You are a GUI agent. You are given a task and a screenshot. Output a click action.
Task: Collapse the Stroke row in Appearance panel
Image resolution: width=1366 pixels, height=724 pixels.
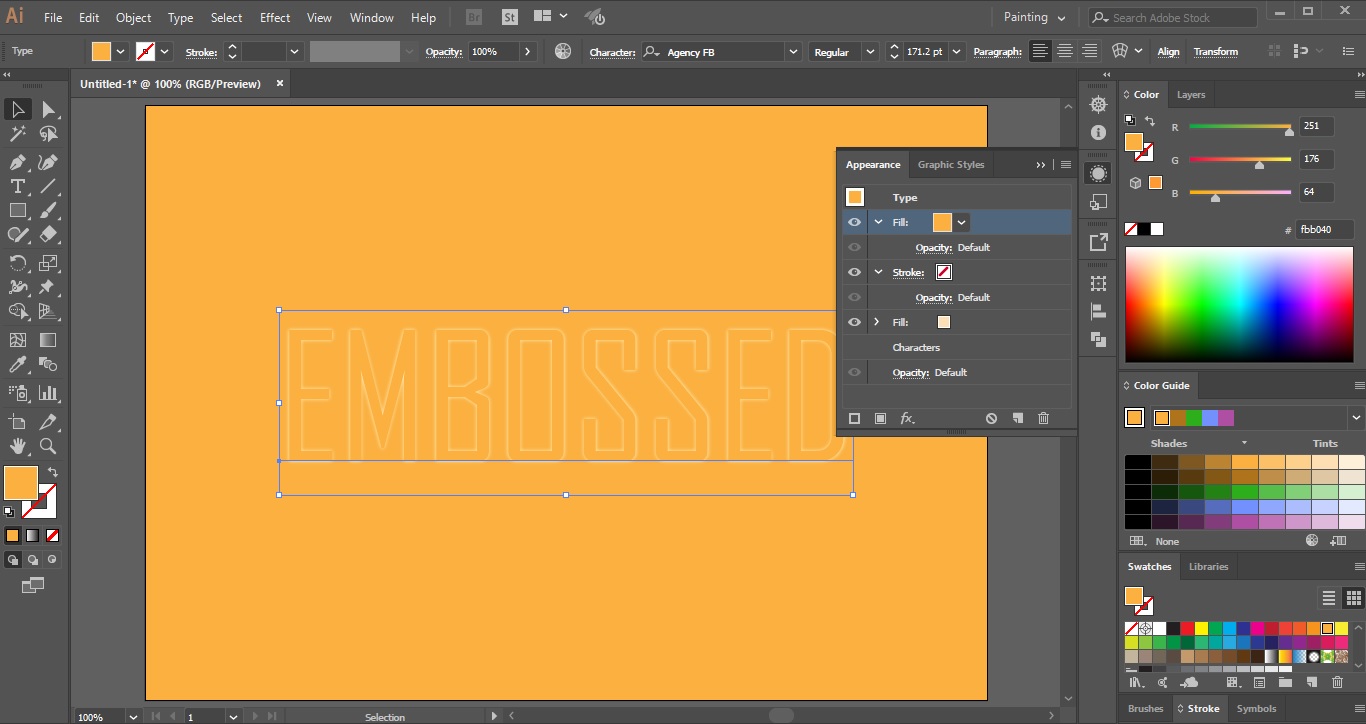[x=878, y=272]
